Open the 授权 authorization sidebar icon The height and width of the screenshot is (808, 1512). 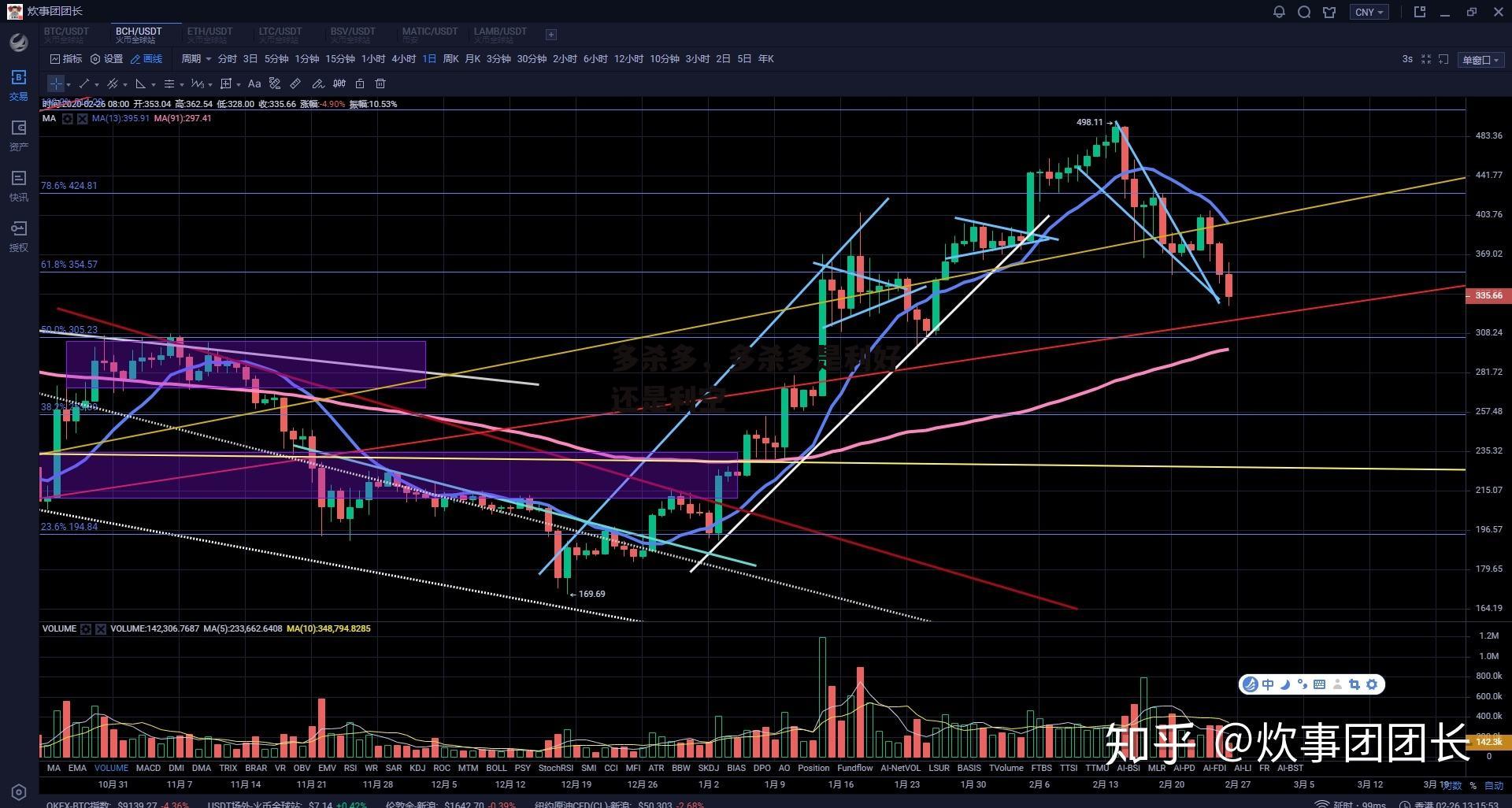[x=19, y=236]
